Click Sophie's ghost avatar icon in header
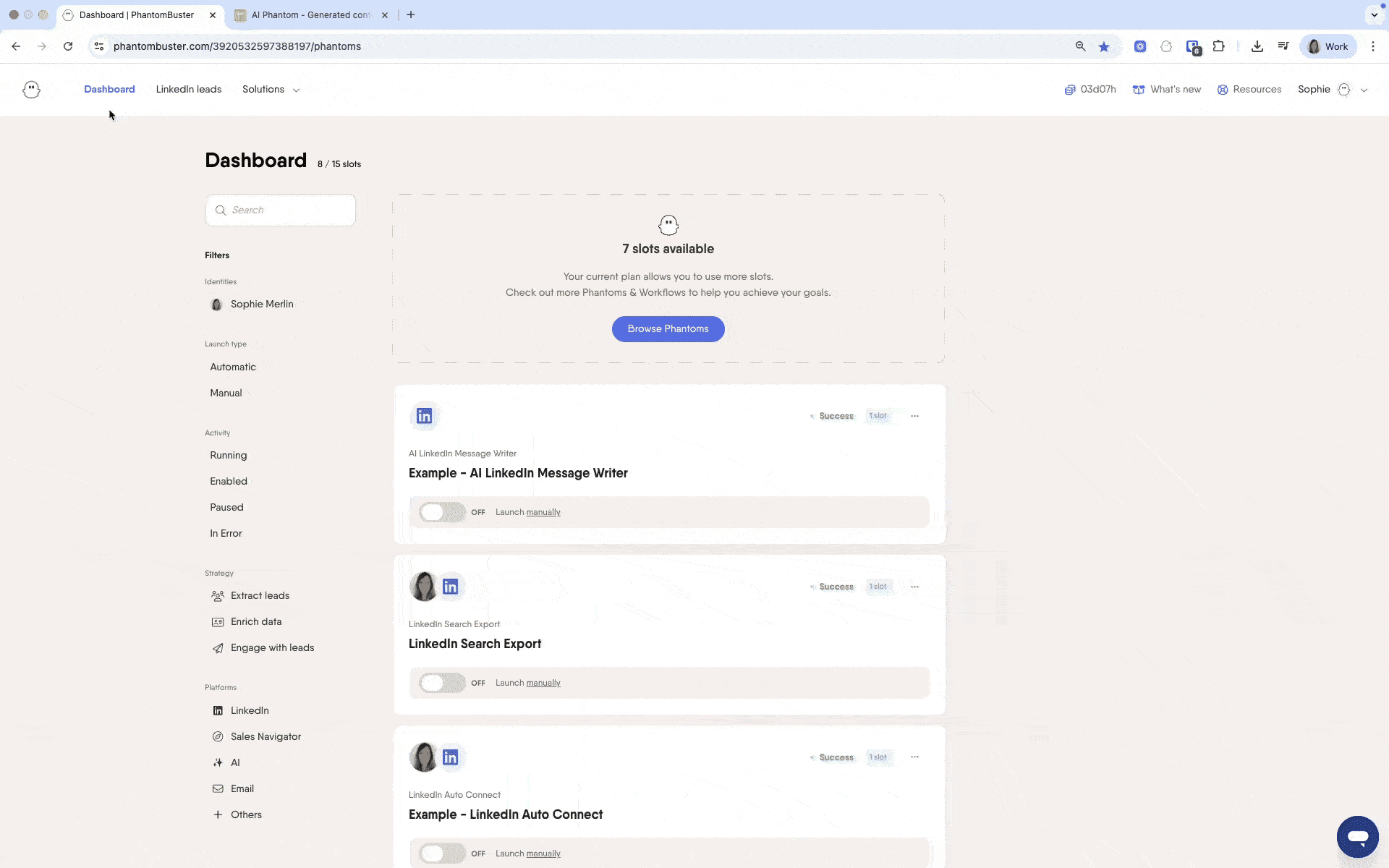This screenshot has width=1389, height=868. tap(1344, 90)
